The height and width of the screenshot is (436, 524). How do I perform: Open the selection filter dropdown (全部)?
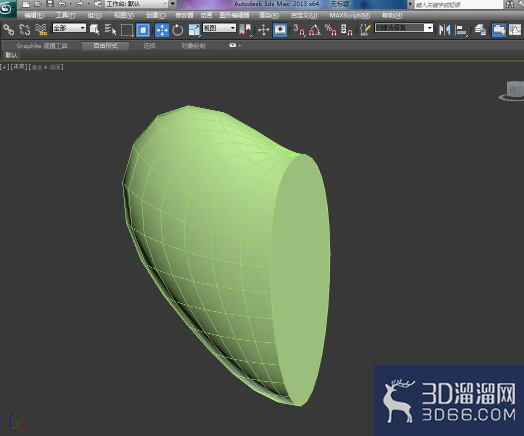click(x=69, y=28)
